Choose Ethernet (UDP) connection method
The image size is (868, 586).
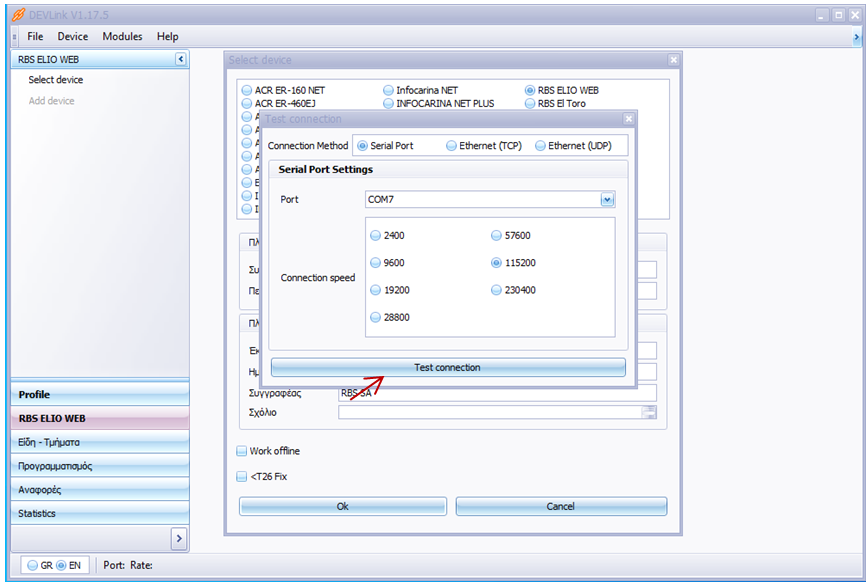tap(541, 146)
